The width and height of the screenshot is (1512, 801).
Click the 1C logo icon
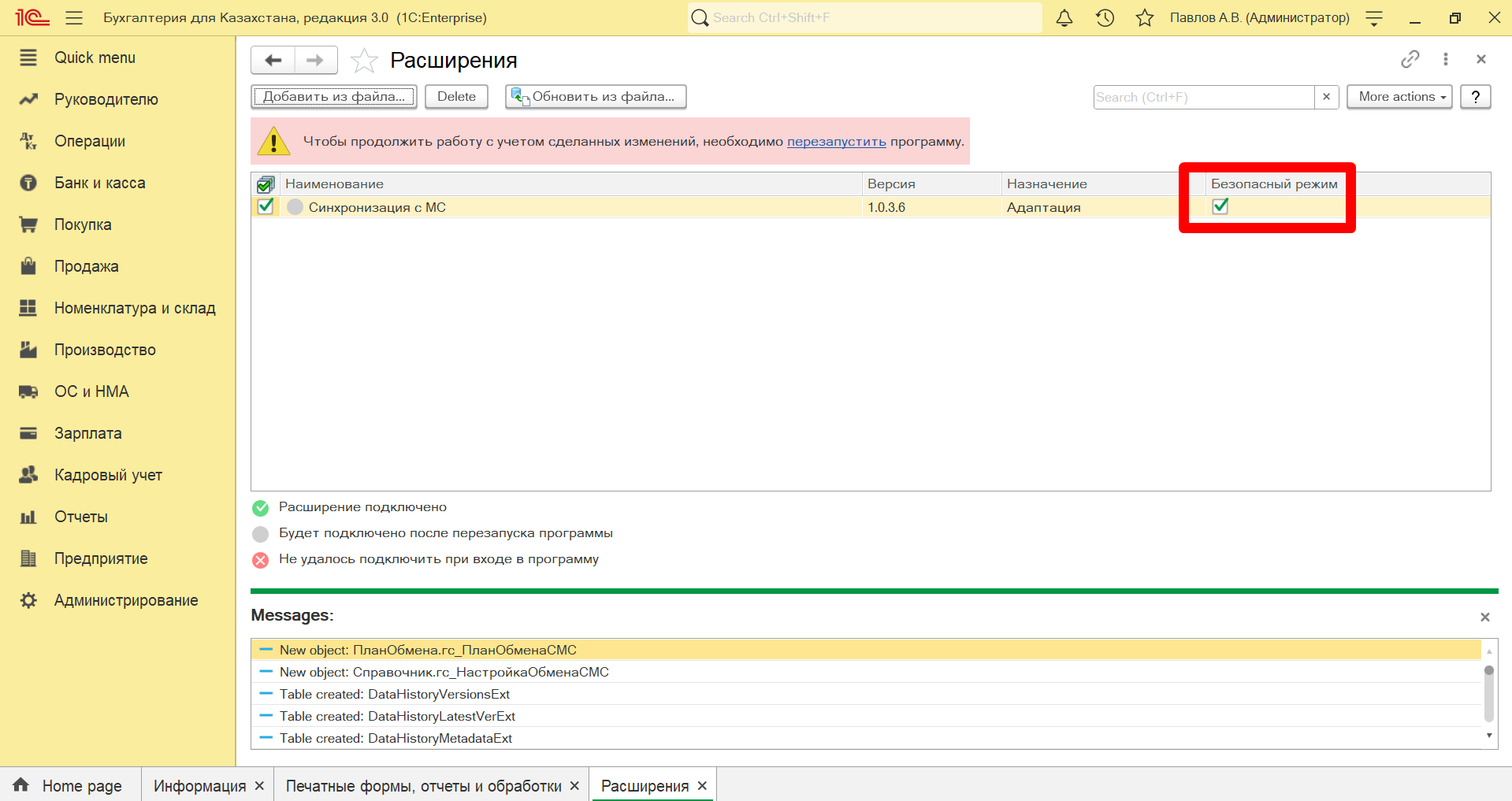pyautogui.click(x=32, y=17)
